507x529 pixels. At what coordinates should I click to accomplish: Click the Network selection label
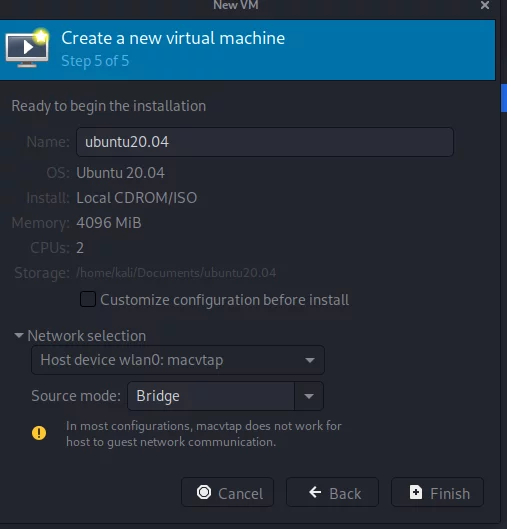(x=87, y=336)
